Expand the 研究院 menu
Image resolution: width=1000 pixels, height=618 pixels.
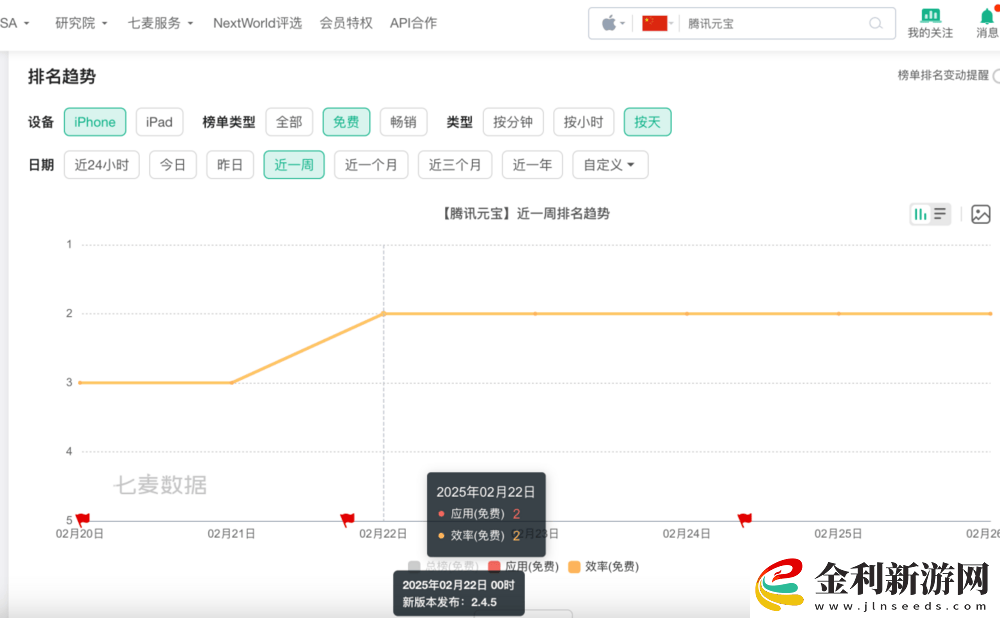pos(81,23)
